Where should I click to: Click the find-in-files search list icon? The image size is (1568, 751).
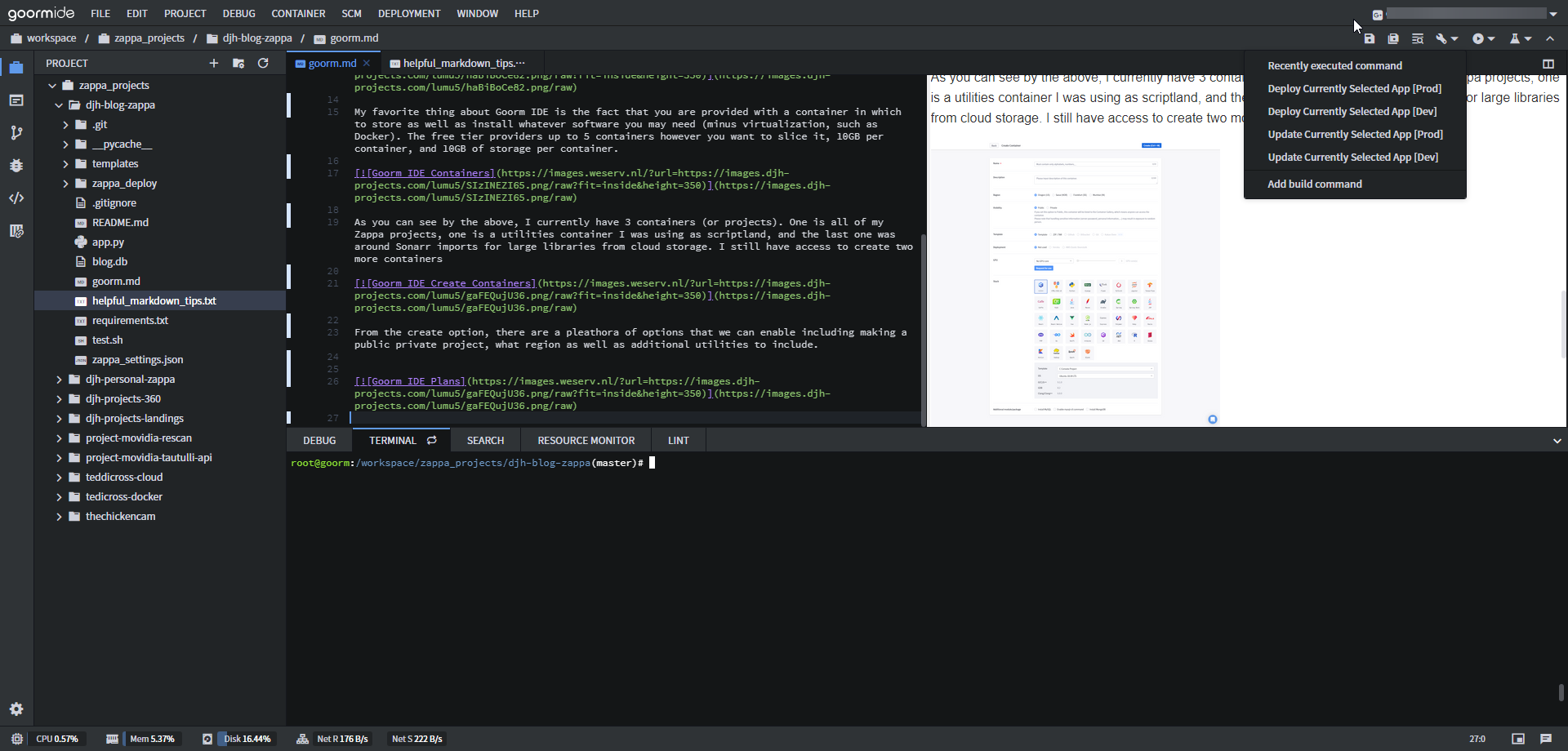(1418, 38)
